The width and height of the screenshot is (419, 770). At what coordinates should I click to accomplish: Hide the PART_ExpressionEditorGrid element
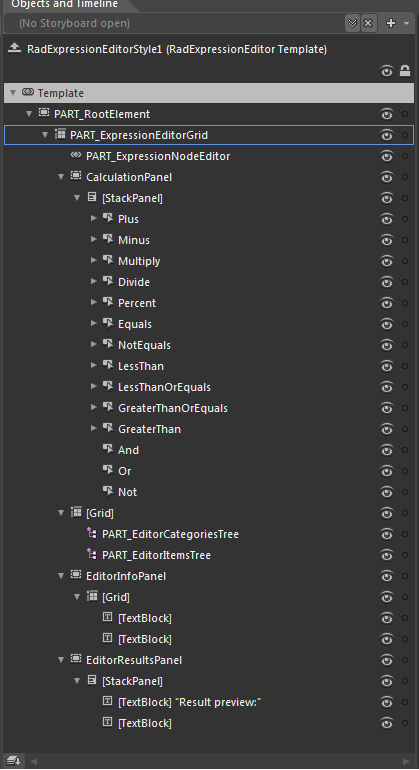[x=387, y=135]
